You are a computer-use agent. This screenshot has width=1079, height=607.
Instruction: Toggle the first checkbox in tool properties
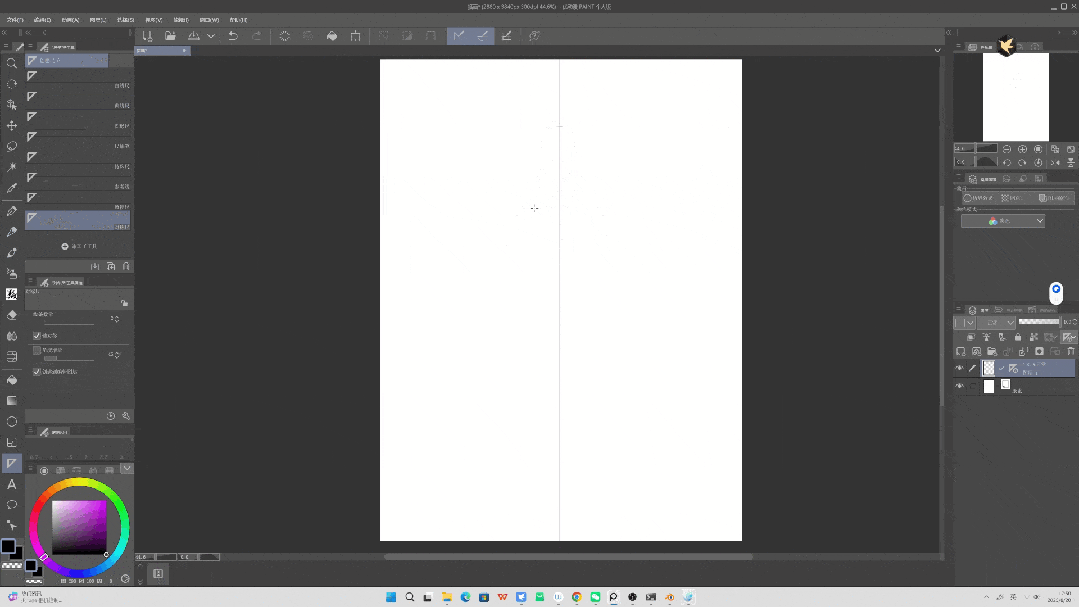37,336
